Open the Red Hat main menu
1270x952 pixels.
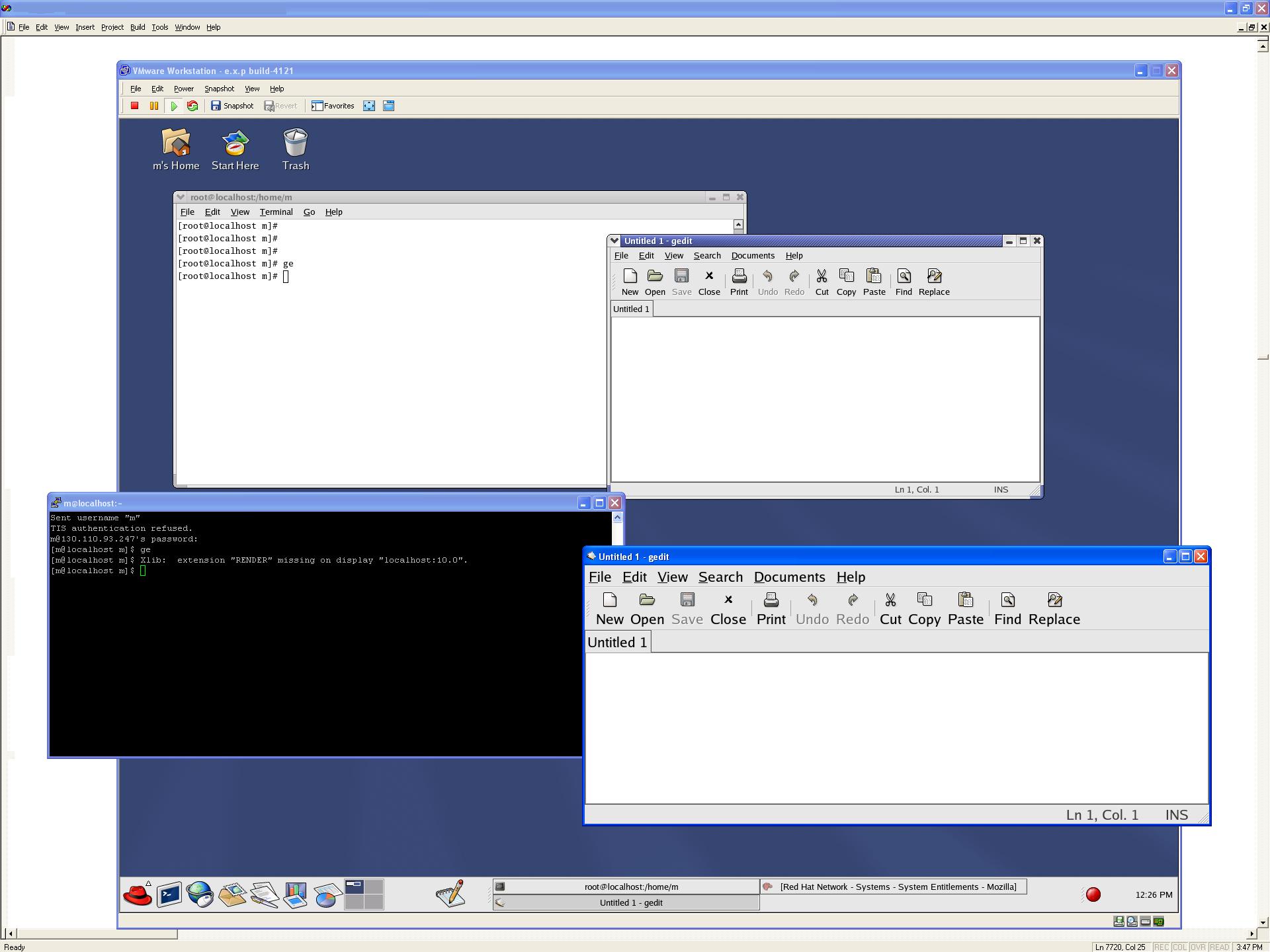[138, 894]
